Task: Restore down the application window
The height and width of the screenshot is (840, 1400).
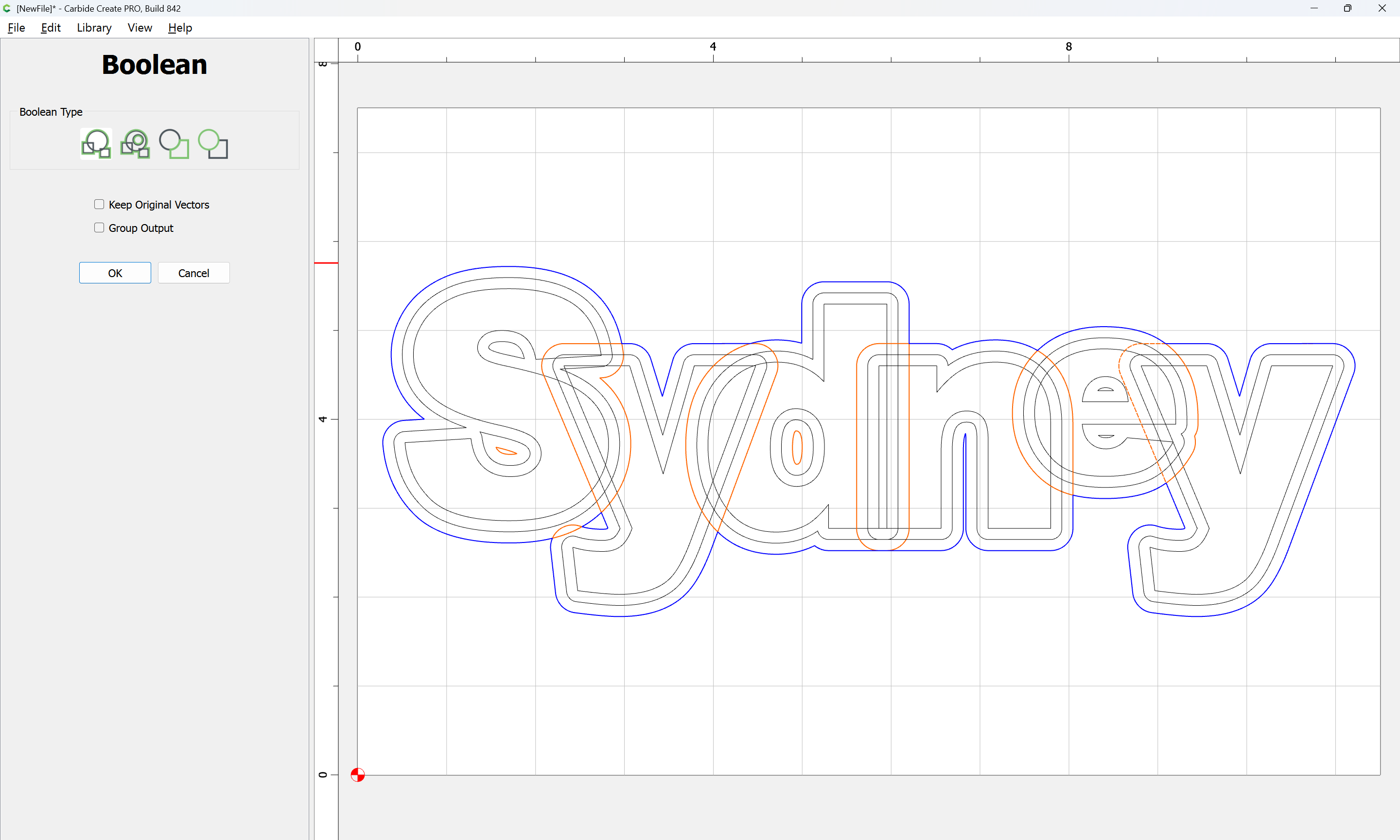Action: [1347, 8]
